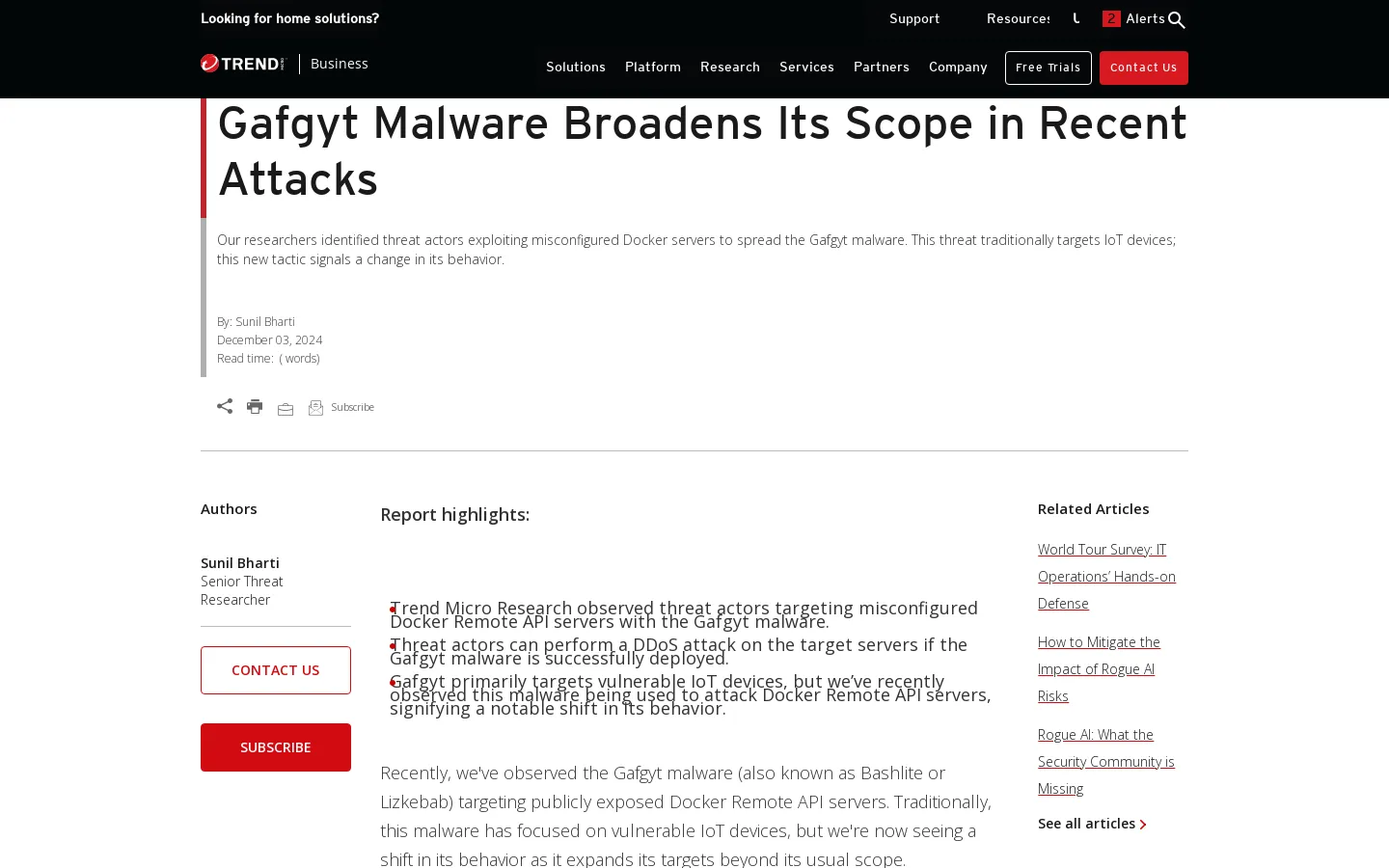This screenshot has width=1389, height=868.
Task: Open the search magnifier icon
Action: pyautogui.click(x=1176, y=20)
